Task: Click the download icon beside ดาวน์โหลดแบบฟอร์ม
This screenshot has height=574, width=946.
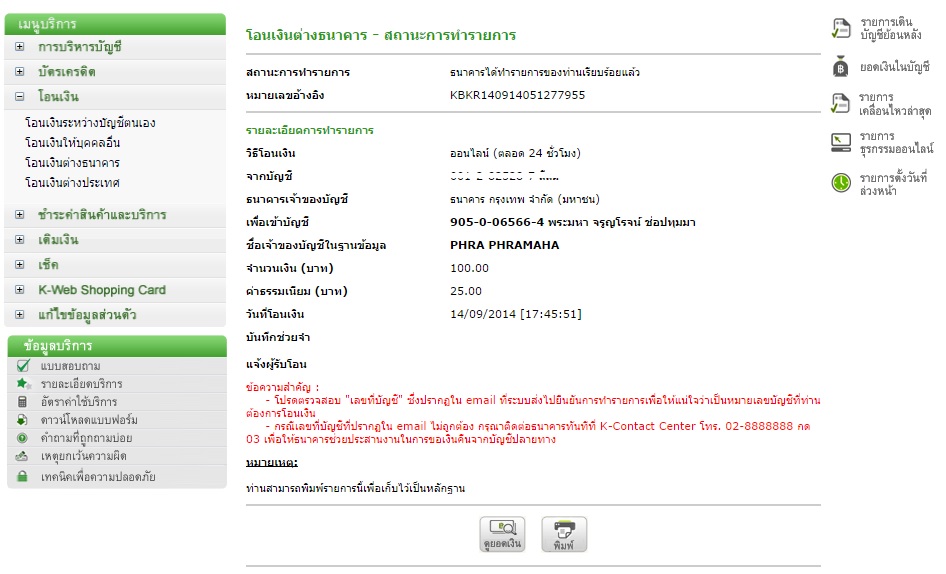Action: point(22,420)
